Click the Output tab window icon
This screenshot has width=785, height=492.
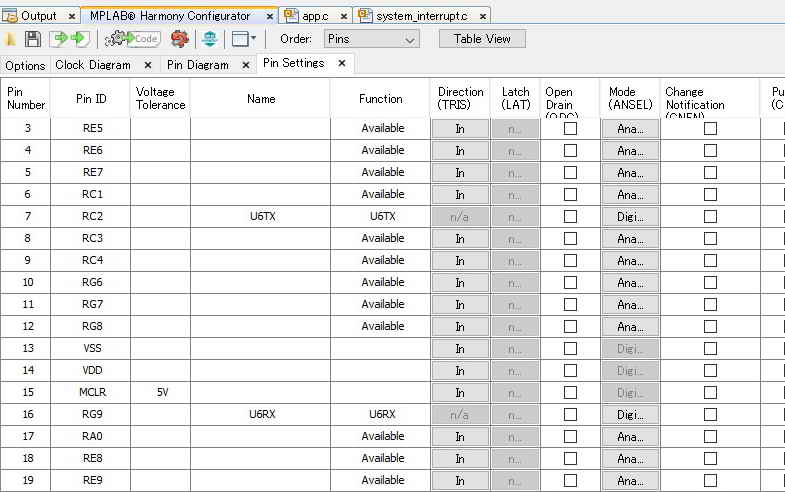click(10, 16)
